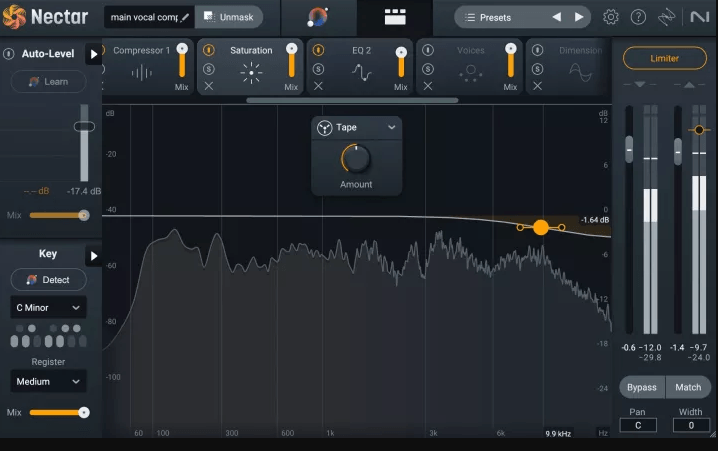Solo the Dimension module
The height and width of the screenshot is (451, 718).
pos(538,69)
